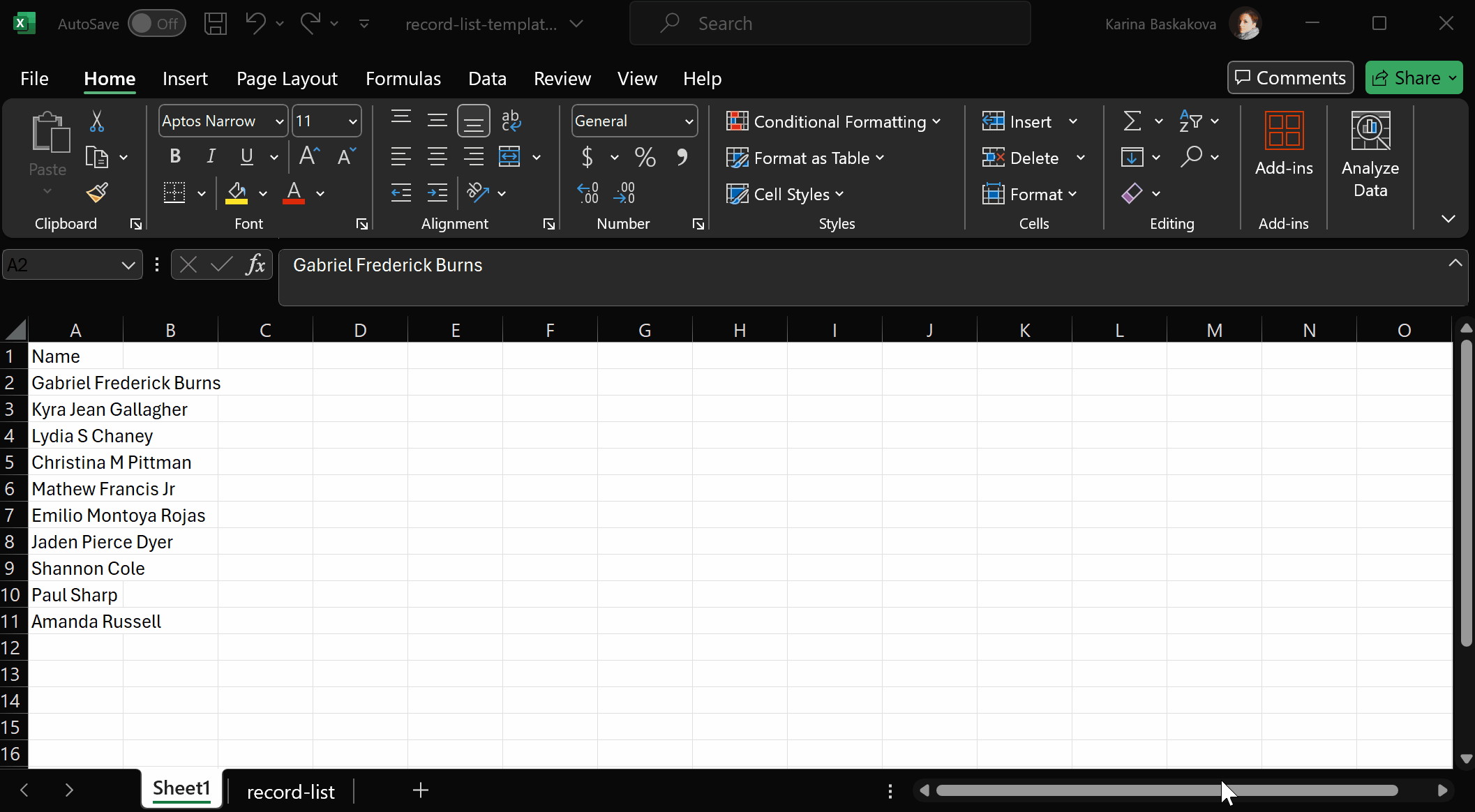1475x812 pixels.
Task: Switch to the record-list sheet tab
Action: click(x=290, y=792)
